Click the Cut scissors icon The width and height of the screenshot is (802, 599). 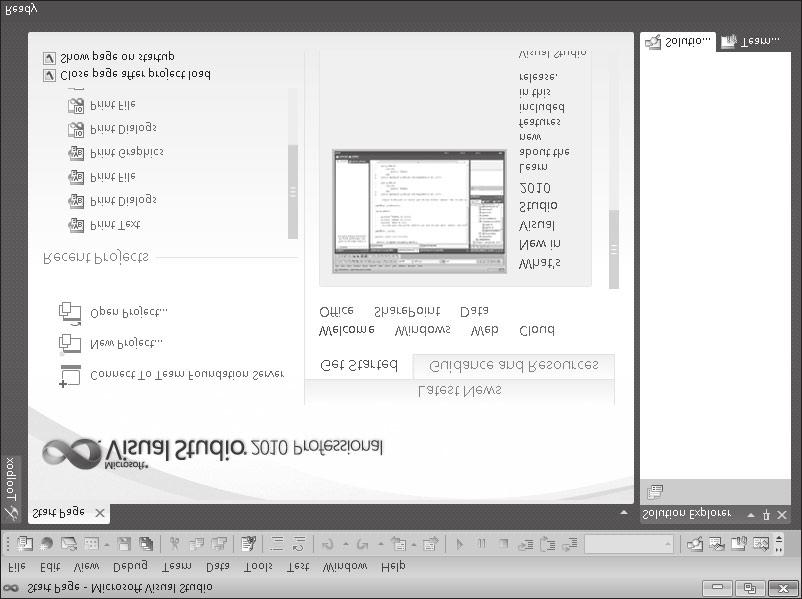pos(174,544)
